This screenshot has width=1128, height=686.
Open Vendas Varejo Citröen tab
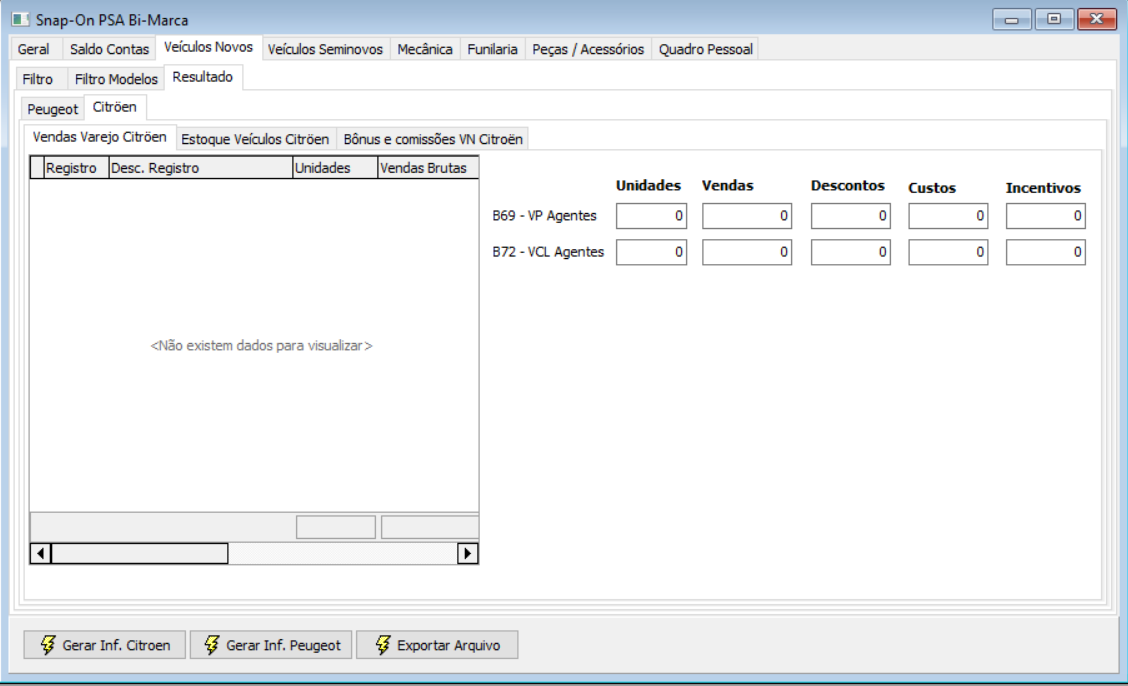tap(100, 137)
